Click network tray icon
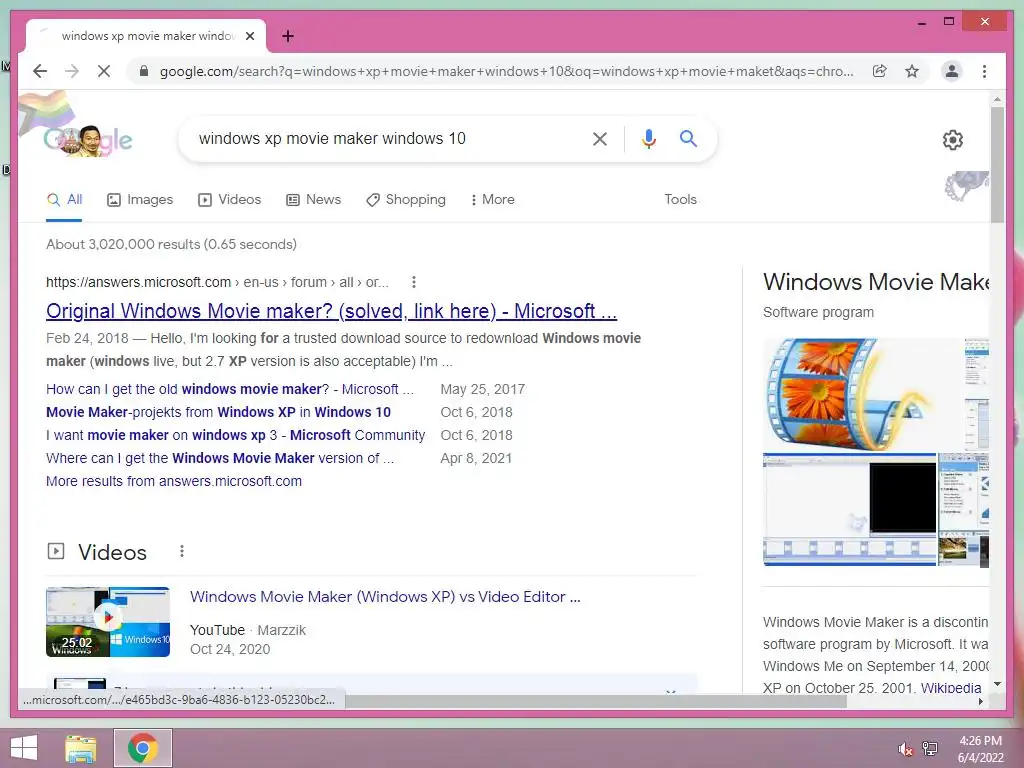The height and width of the screenshot is (768, 1024). (x=930, y=748)
